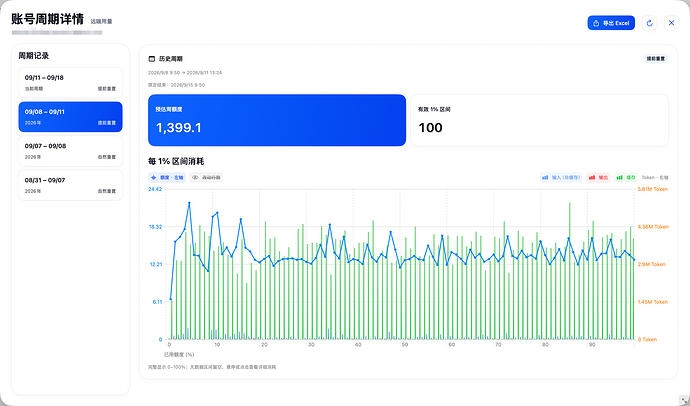690x406 pixels.
Task: Click the 已用额度 (%) axis caption
Action: point(179,355)
